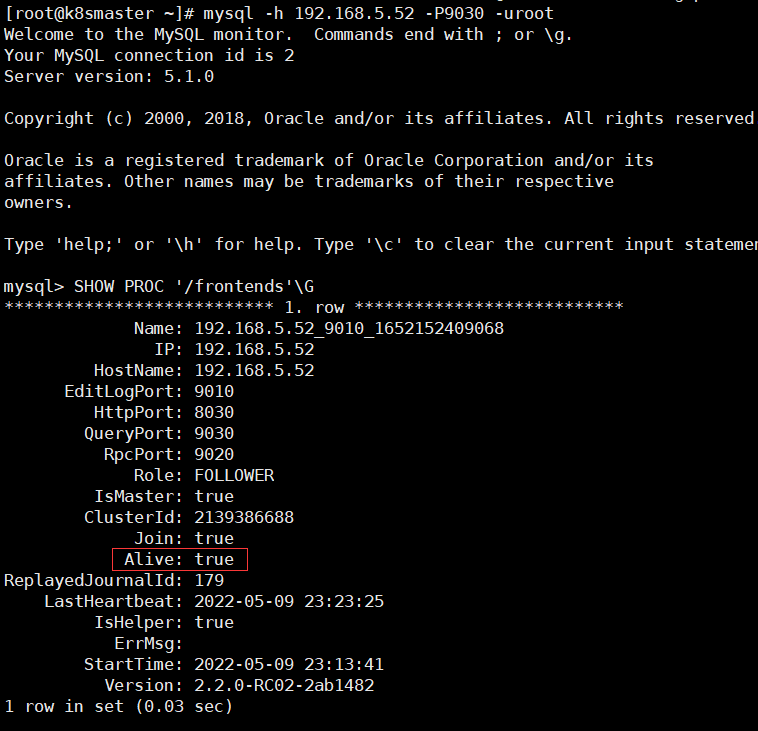Click the mysql connection command line
758x731 pixels.
point(279,14)
